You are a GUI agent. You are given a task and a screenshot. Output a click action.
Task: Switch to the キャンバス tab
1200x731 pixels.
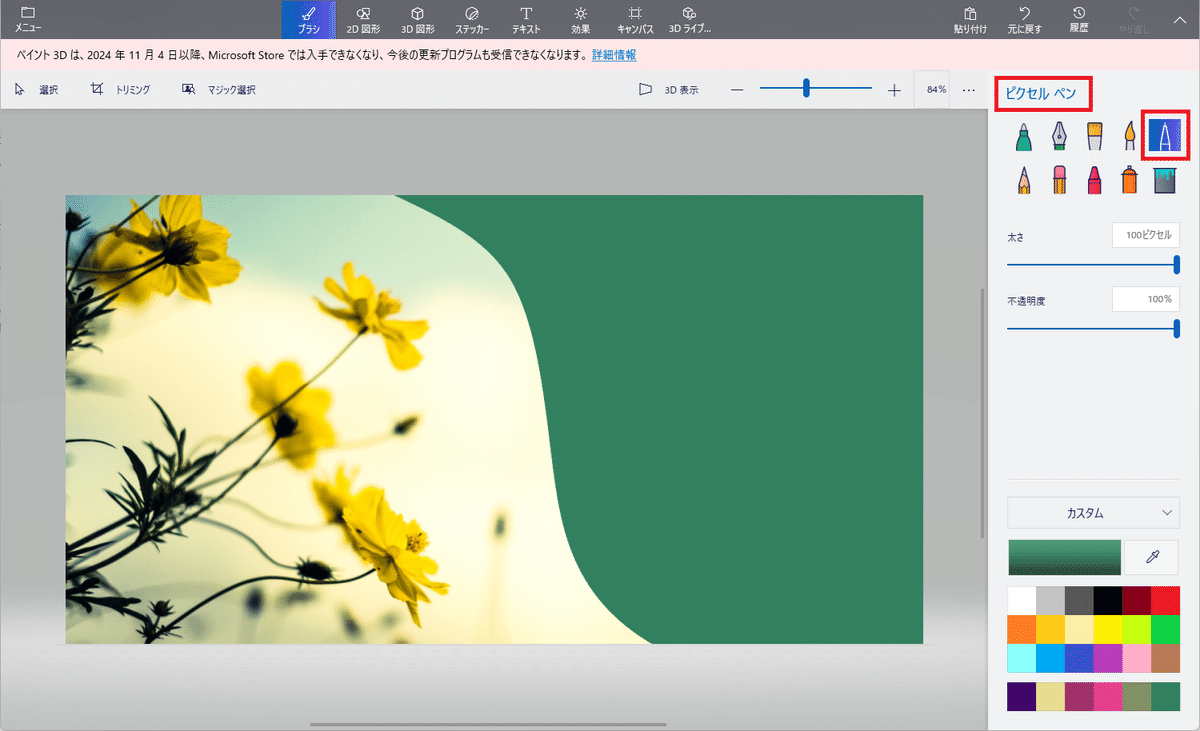click(x=635, y=19)
